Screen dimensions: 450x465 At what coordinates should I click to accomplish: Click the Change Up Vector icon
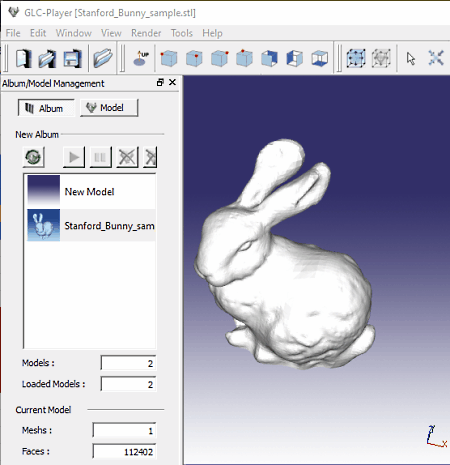pos(141,58)
